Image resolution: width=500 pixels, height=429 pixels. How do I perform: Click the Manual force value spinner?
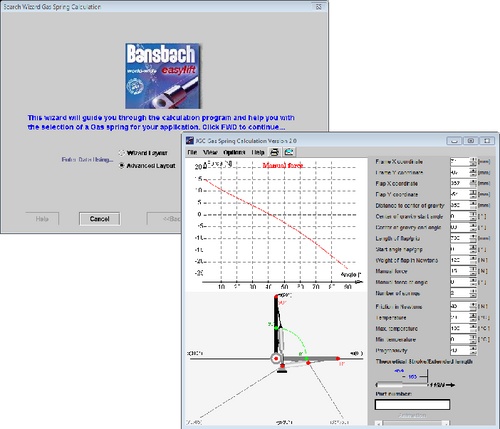pyautogui.click(x=473, y=271)
